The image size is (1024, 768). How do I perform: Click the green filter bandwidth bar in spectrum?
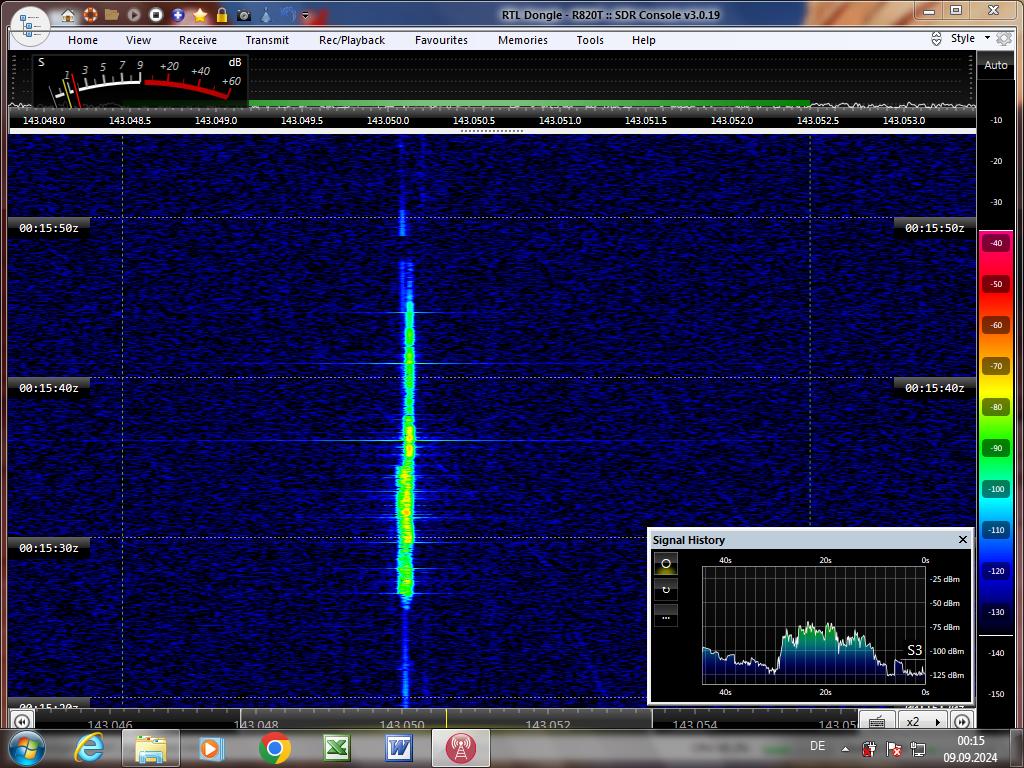point(530,103)
